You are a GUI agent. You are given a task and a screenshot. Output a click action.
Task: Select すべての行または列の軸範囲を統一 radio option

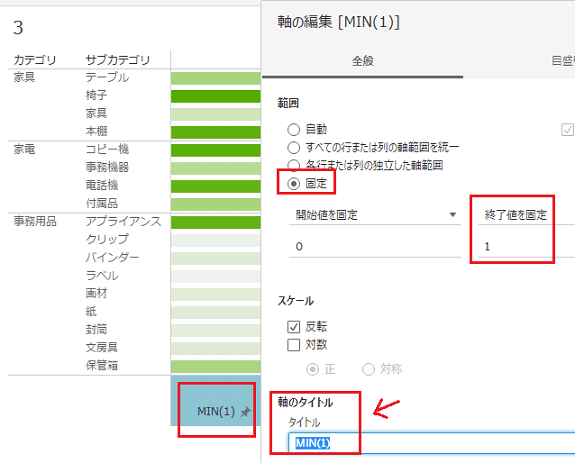tap(293, 147)
